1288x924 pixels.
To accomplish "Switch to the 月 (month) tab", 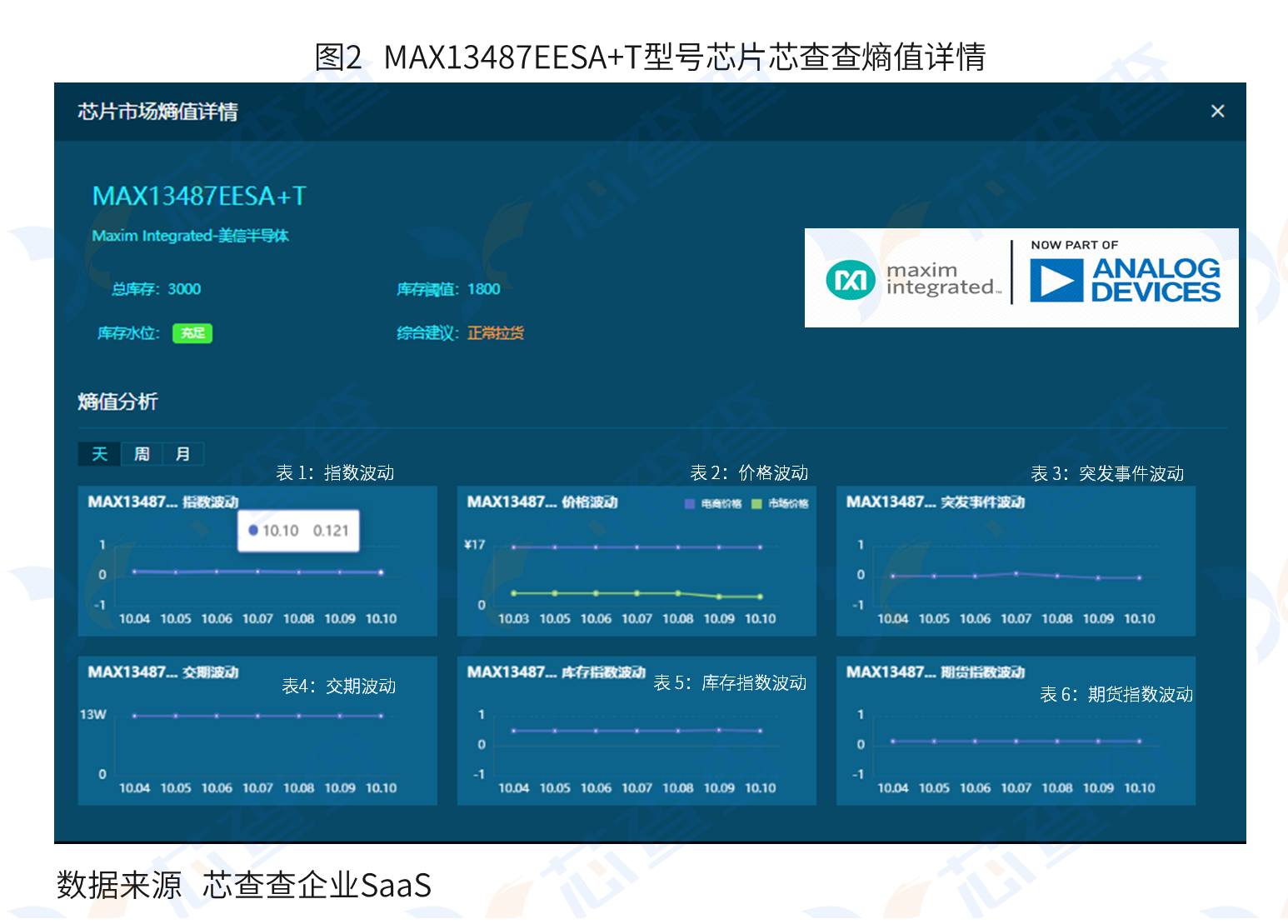I will tap(183, 454).
